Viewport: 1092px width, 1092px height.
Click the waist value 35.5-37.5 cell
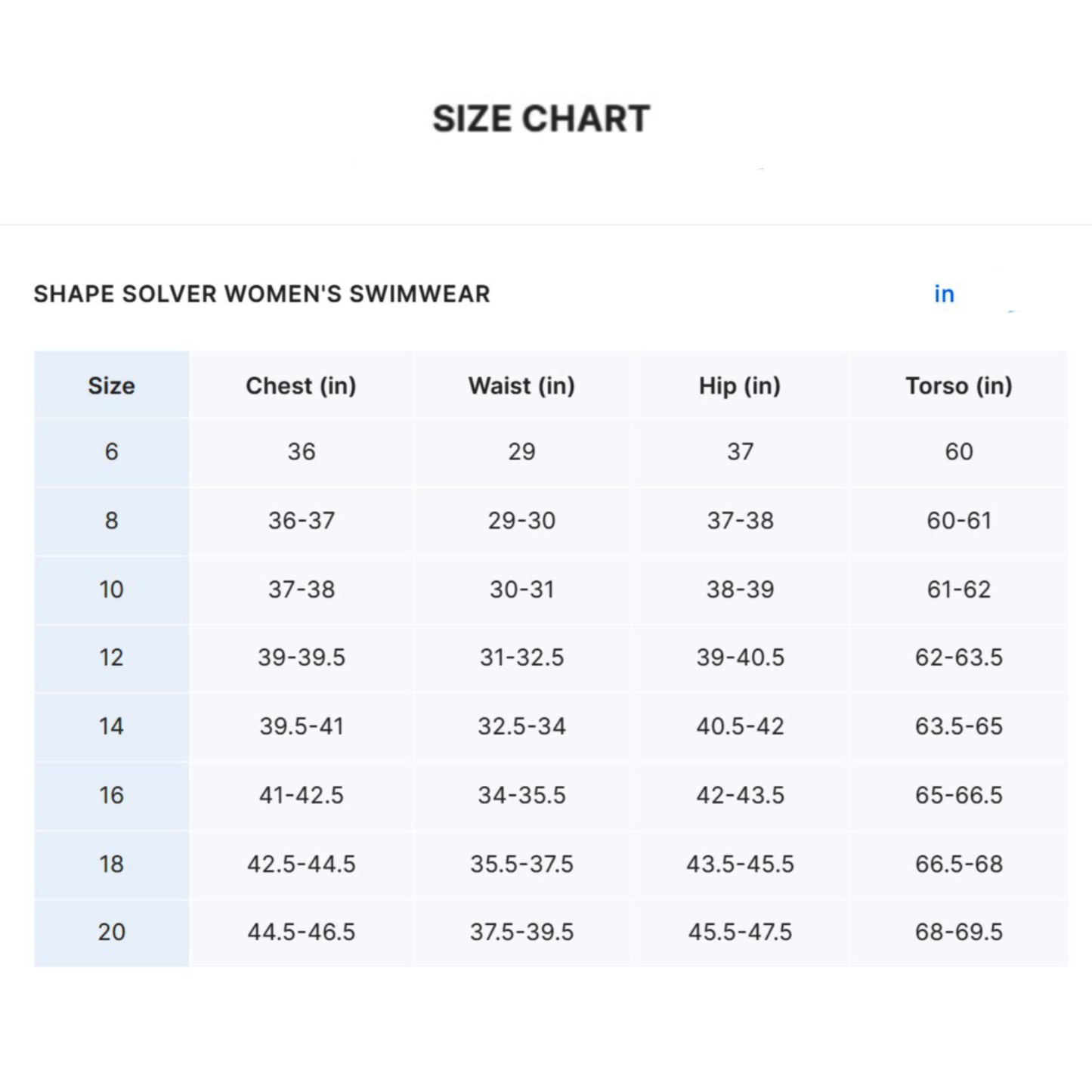(521, 864)
